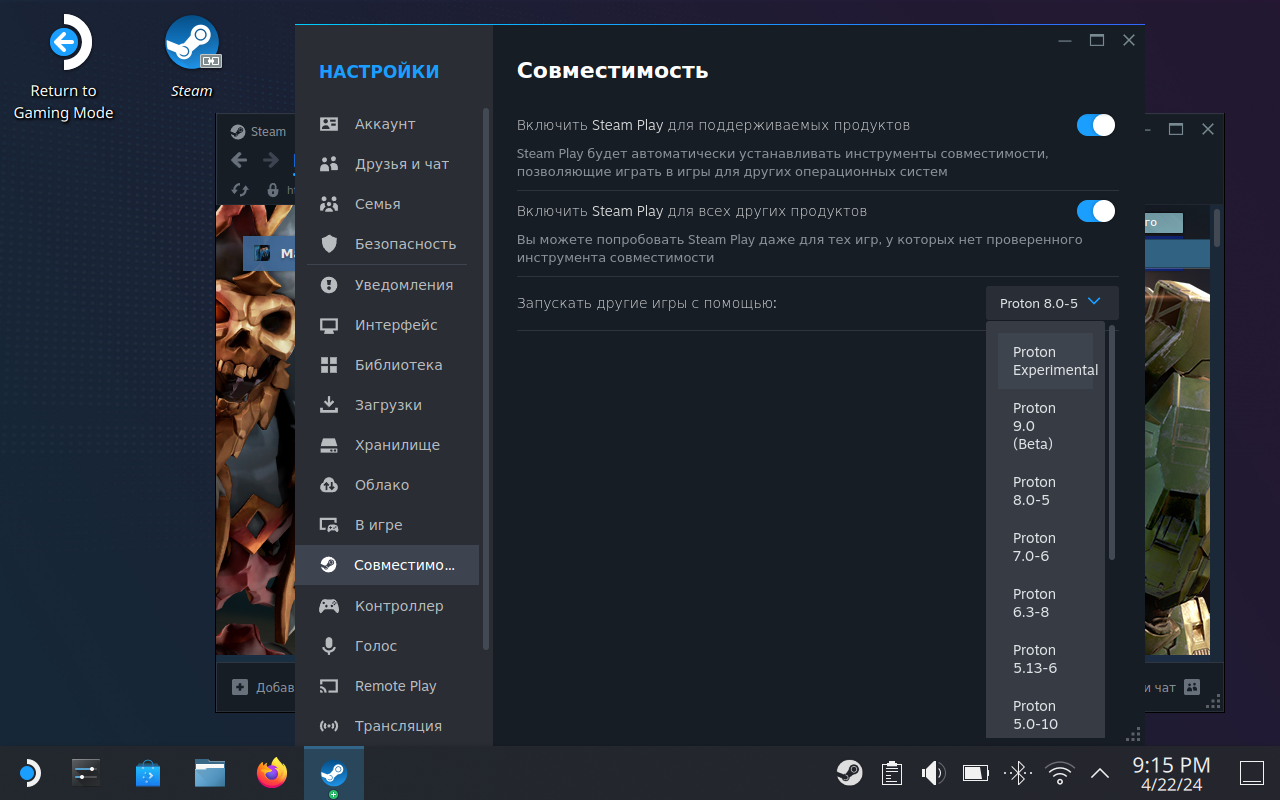Open the Контроллер settings section

387,606
